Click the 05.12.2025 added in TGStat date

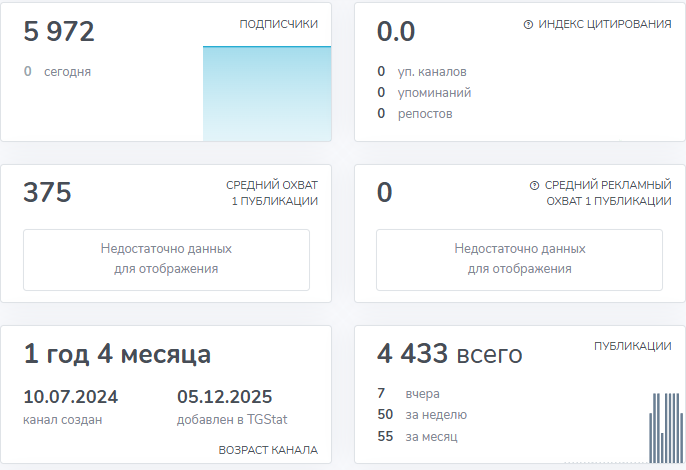coord(224,397)
